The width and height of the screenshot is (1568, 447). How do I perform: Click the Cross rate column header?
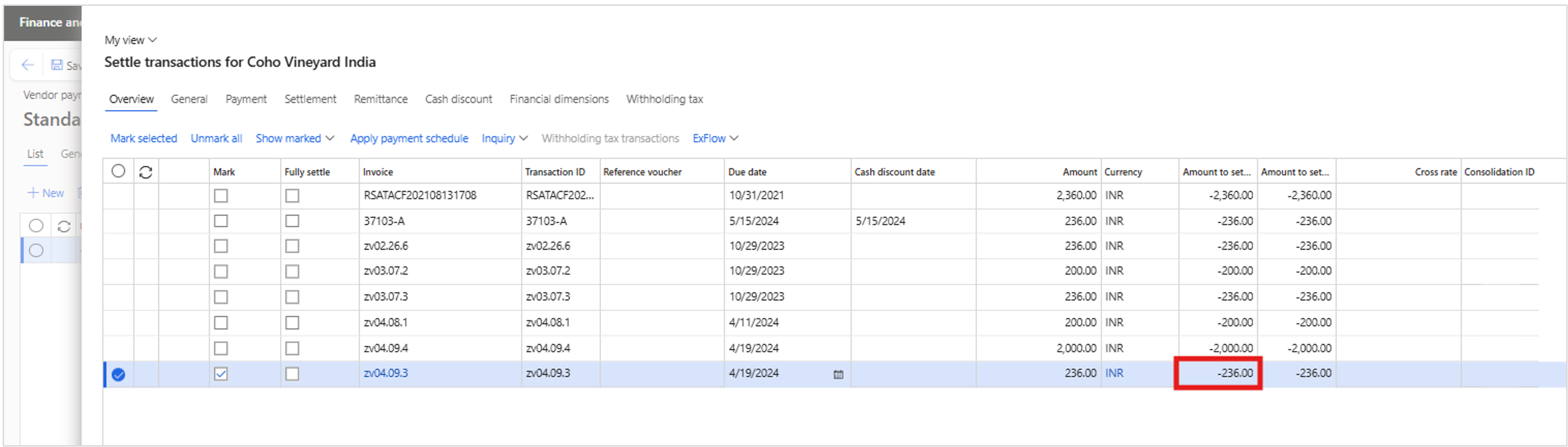[1435, 172]
